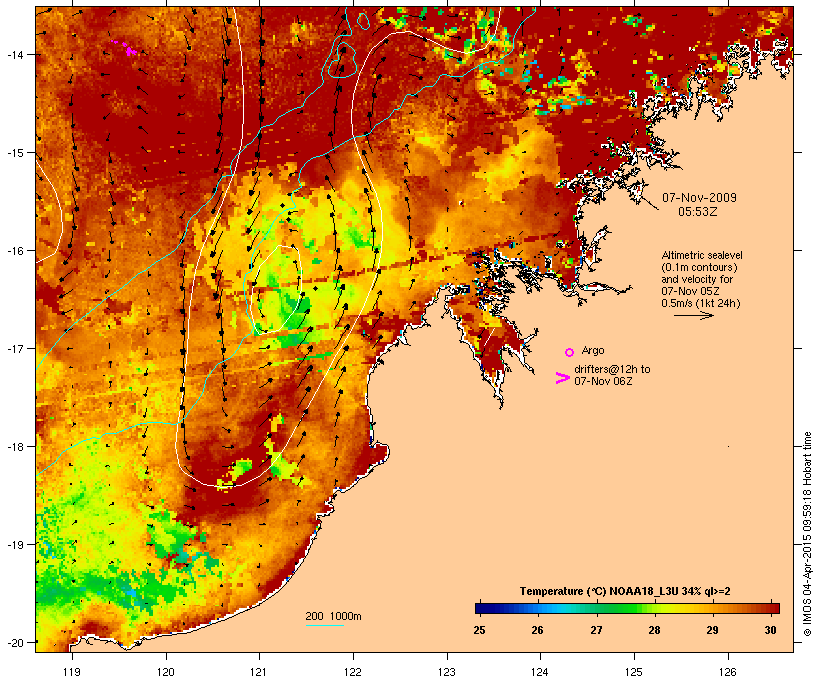Click latitude axis label -14

coord(14,54)
